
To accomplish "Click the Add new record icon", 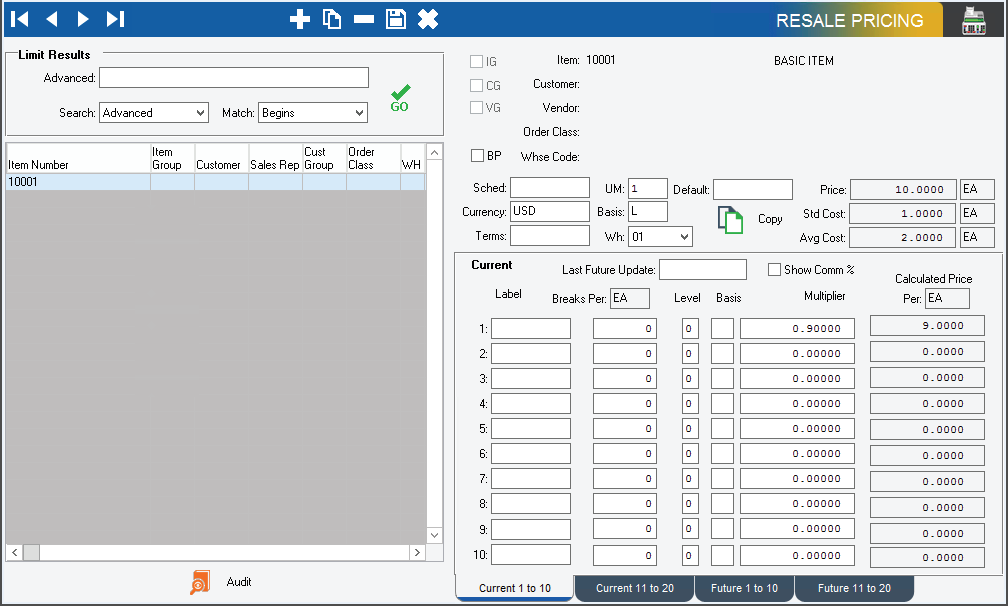I will [300, 18].
